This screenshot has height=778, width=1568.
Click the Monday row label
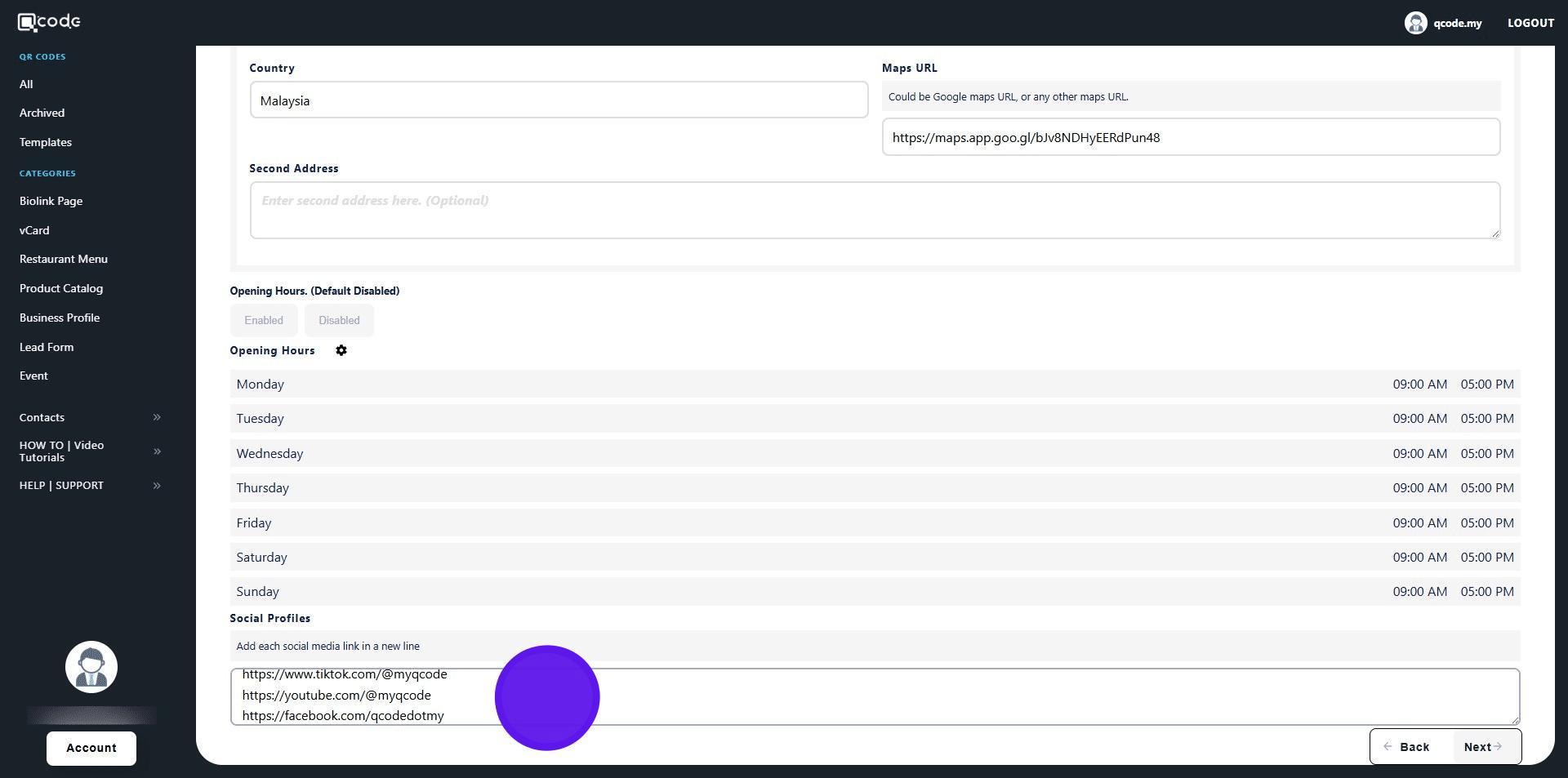pyautogui.click(x=260, y=384)
